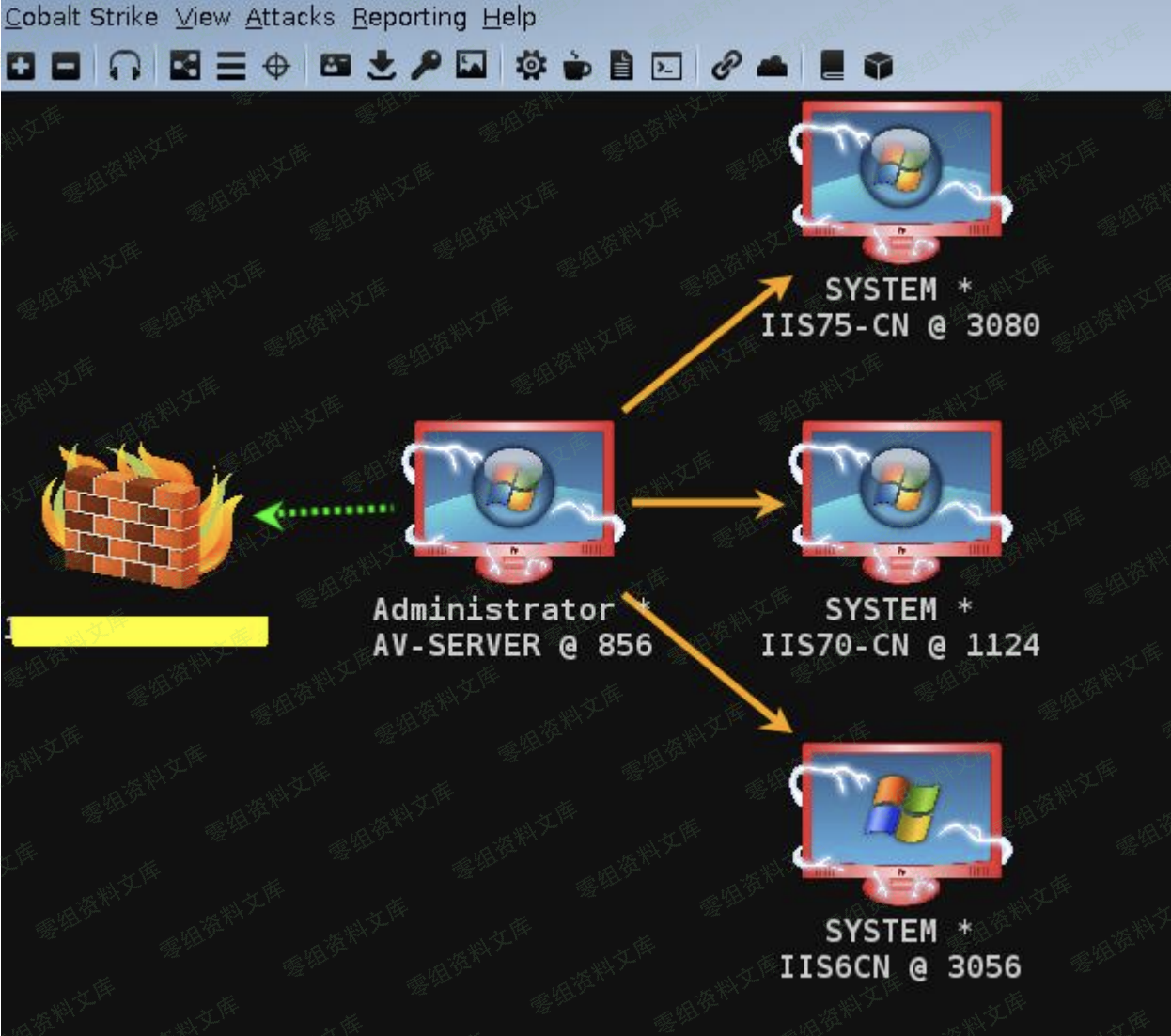Screen dimensions: 1171x1036
Task: Open the Attacks menu
Action: coord(289,17)
